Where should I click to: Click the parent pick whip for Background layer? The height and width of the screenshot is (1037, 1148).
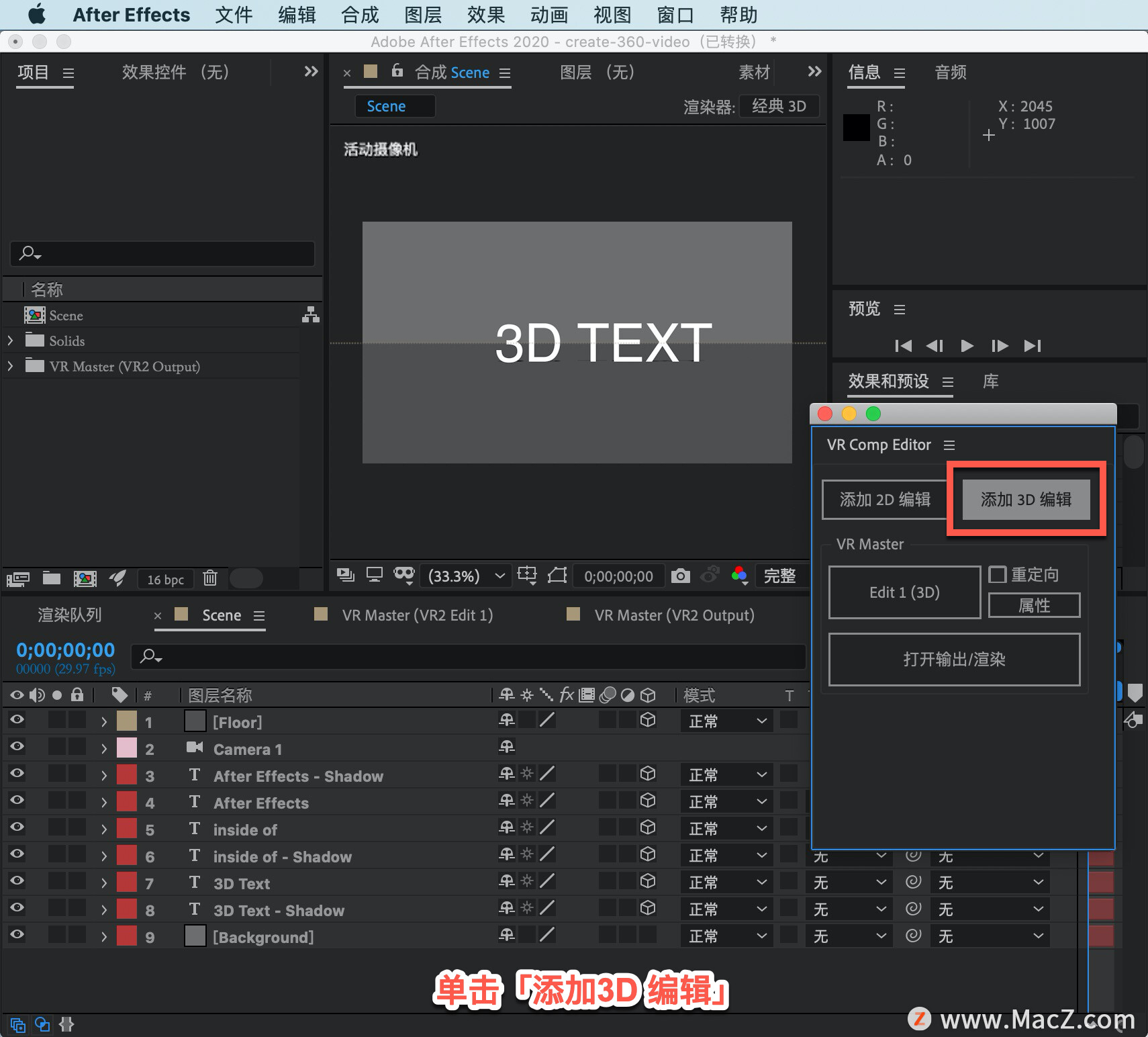click(x=914, y=935)
